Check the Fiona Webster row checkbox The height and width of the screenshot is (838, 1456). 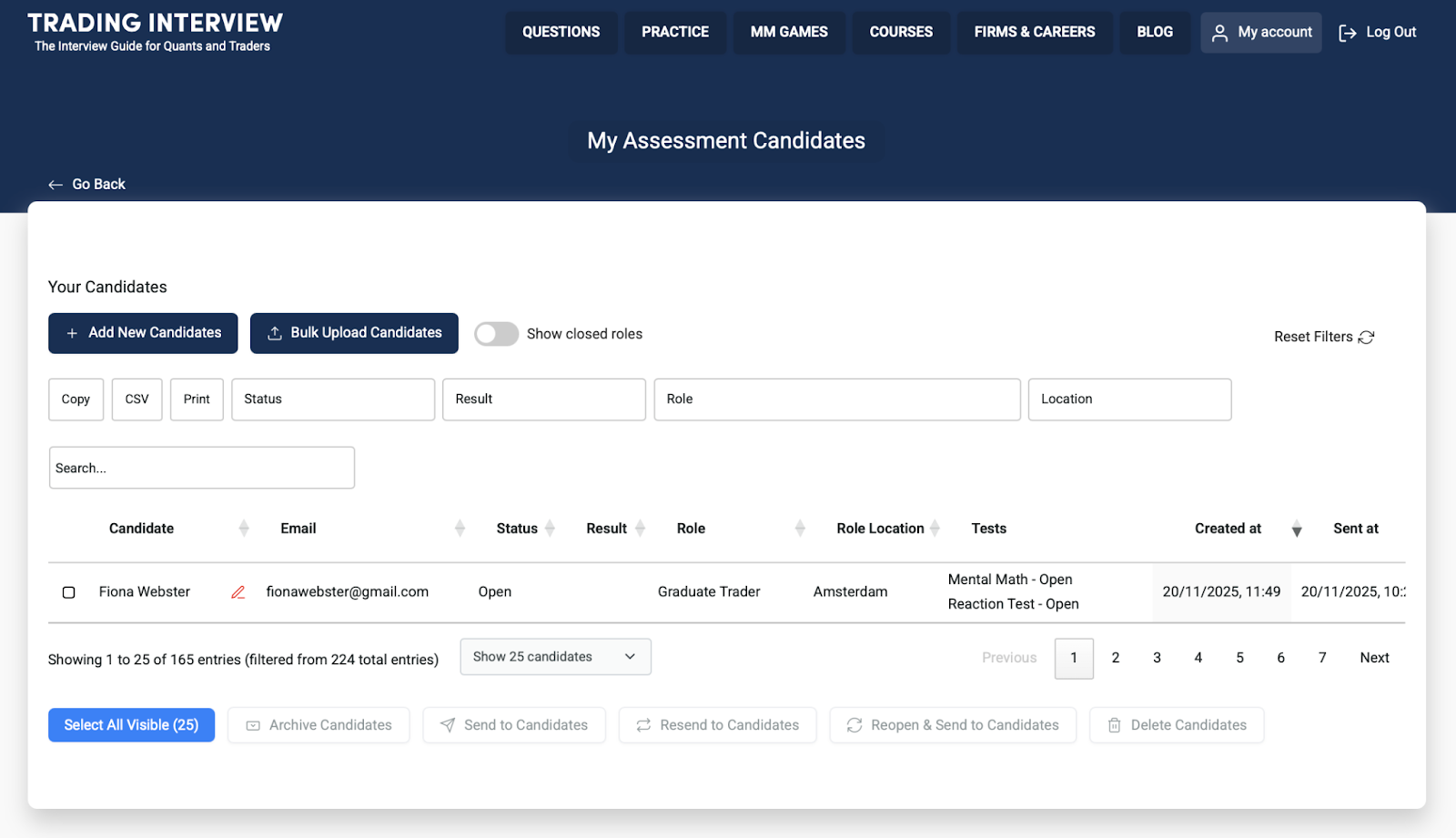click(69, 592)
